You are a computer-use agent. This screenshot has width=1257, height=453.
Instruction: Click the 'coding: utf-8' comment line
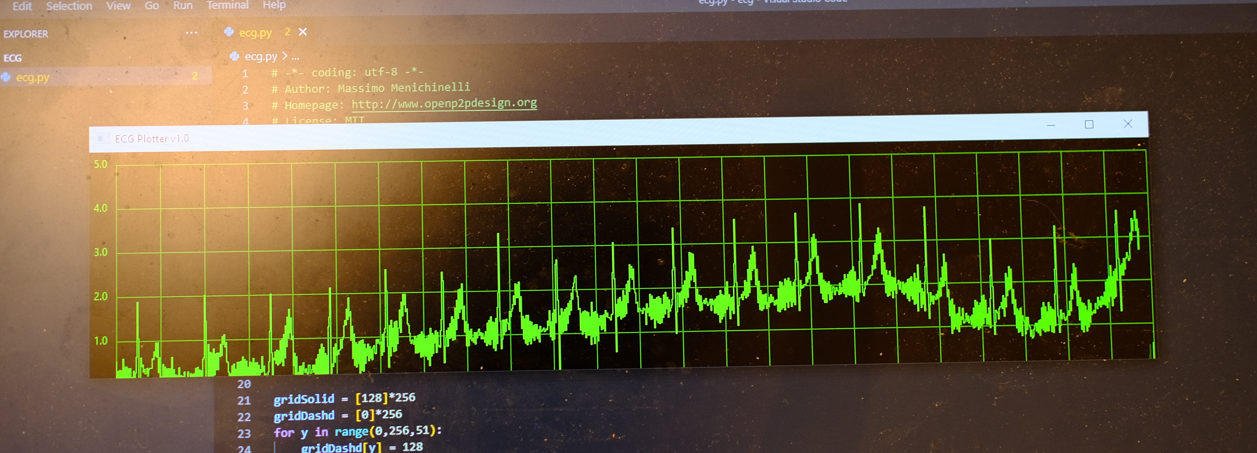[347, 73]
